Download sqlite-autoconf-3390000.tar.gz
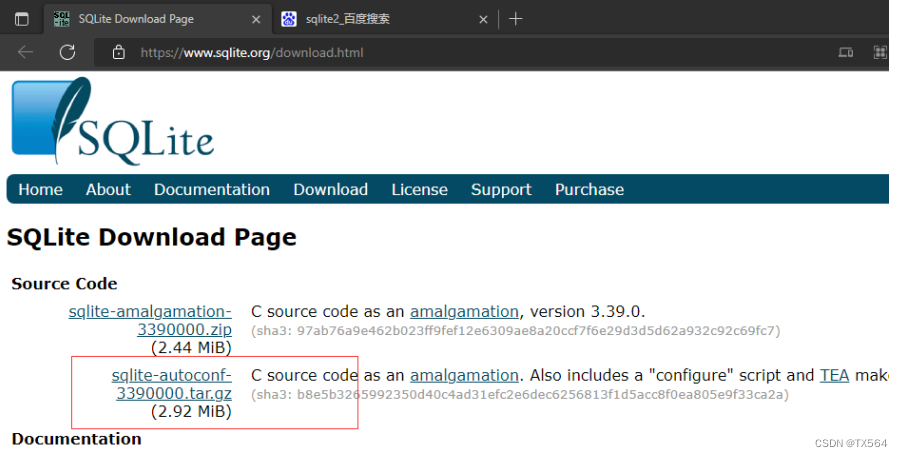 pyautogui.click(x=172, y=384)
